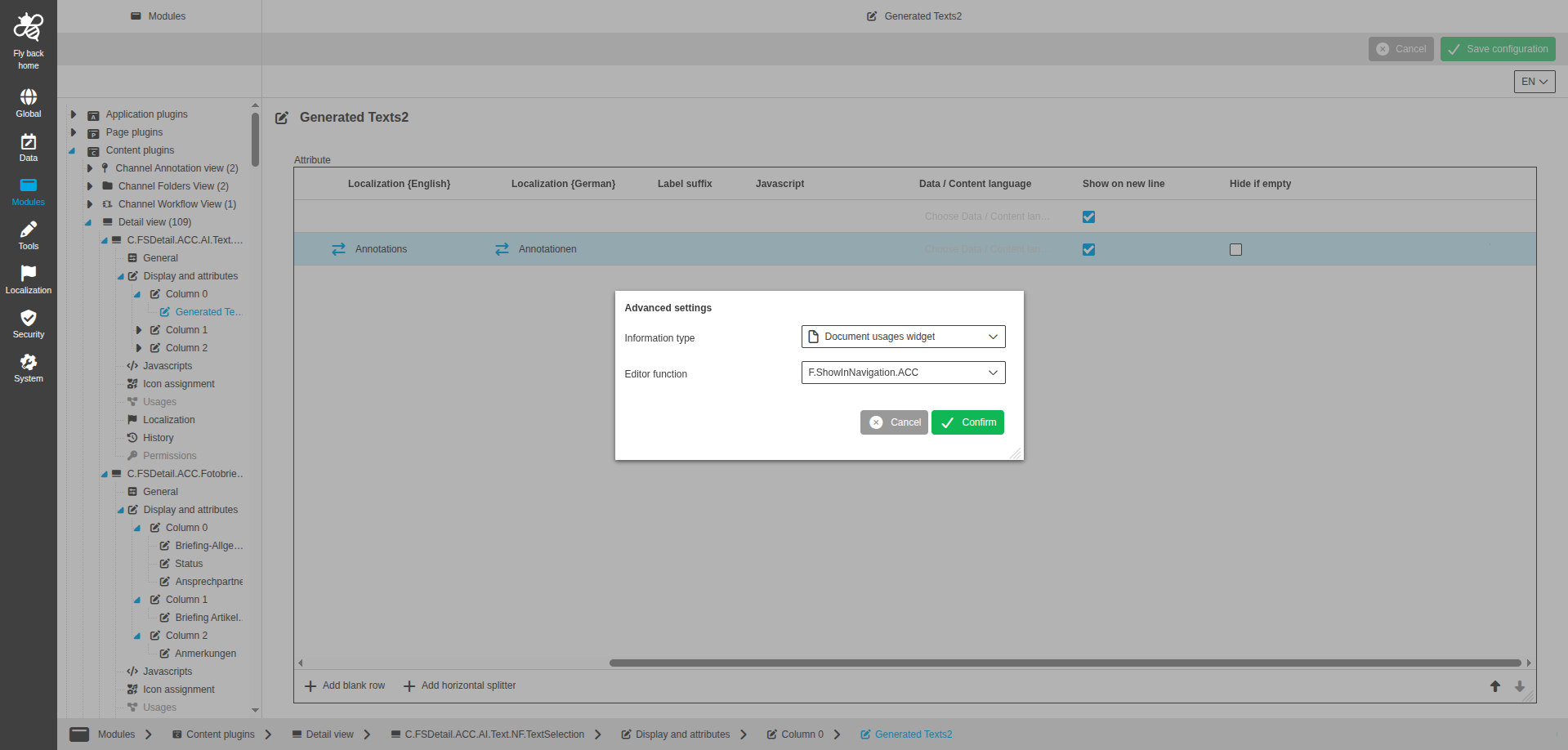Confirm the Advanced settings dialog

click(x=967, y=422)
